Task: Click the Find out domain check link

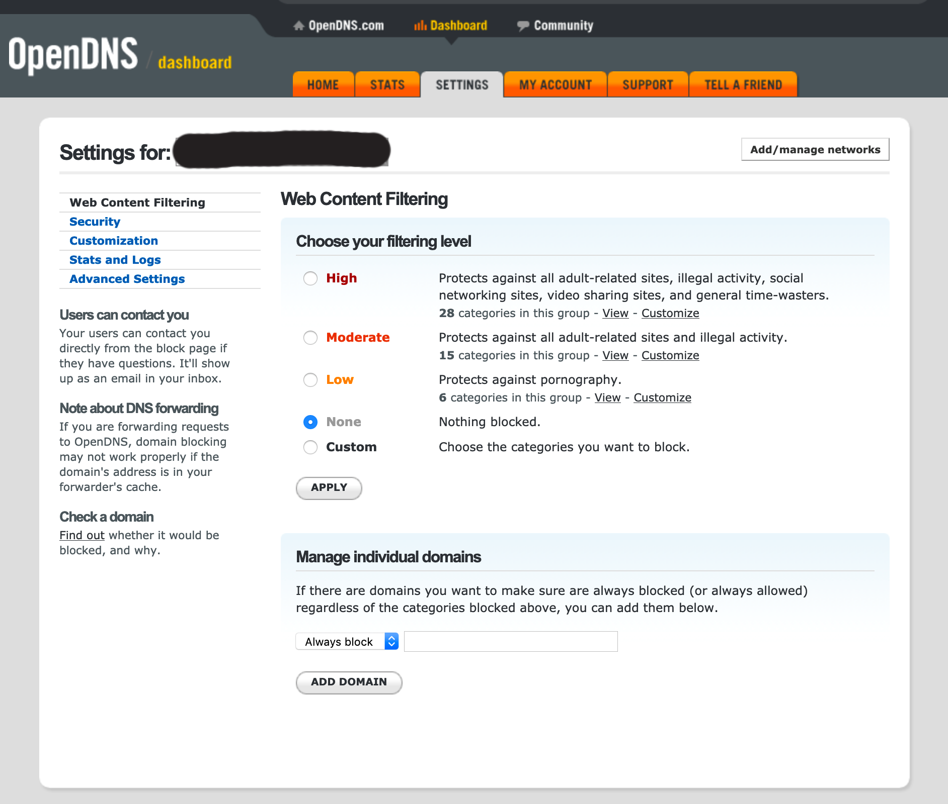Action: click(x=82, y=535)
